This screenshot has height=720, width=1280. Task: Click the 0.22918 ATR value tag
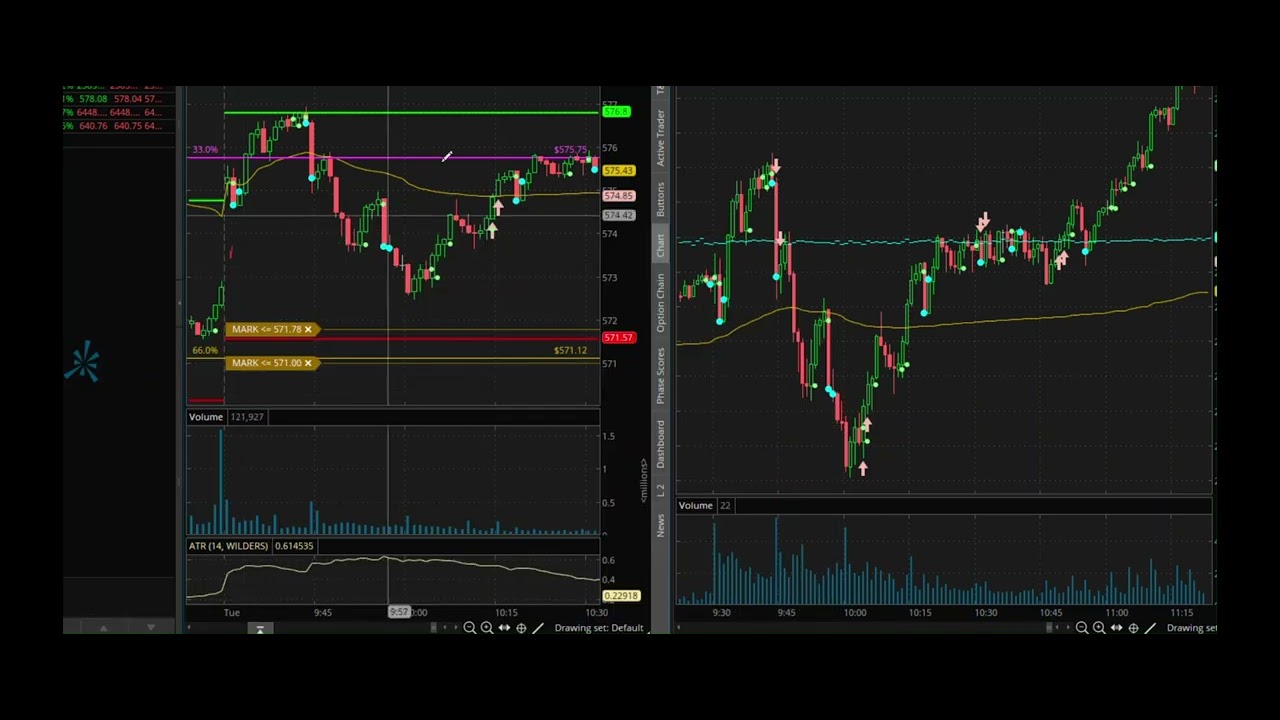620,596
